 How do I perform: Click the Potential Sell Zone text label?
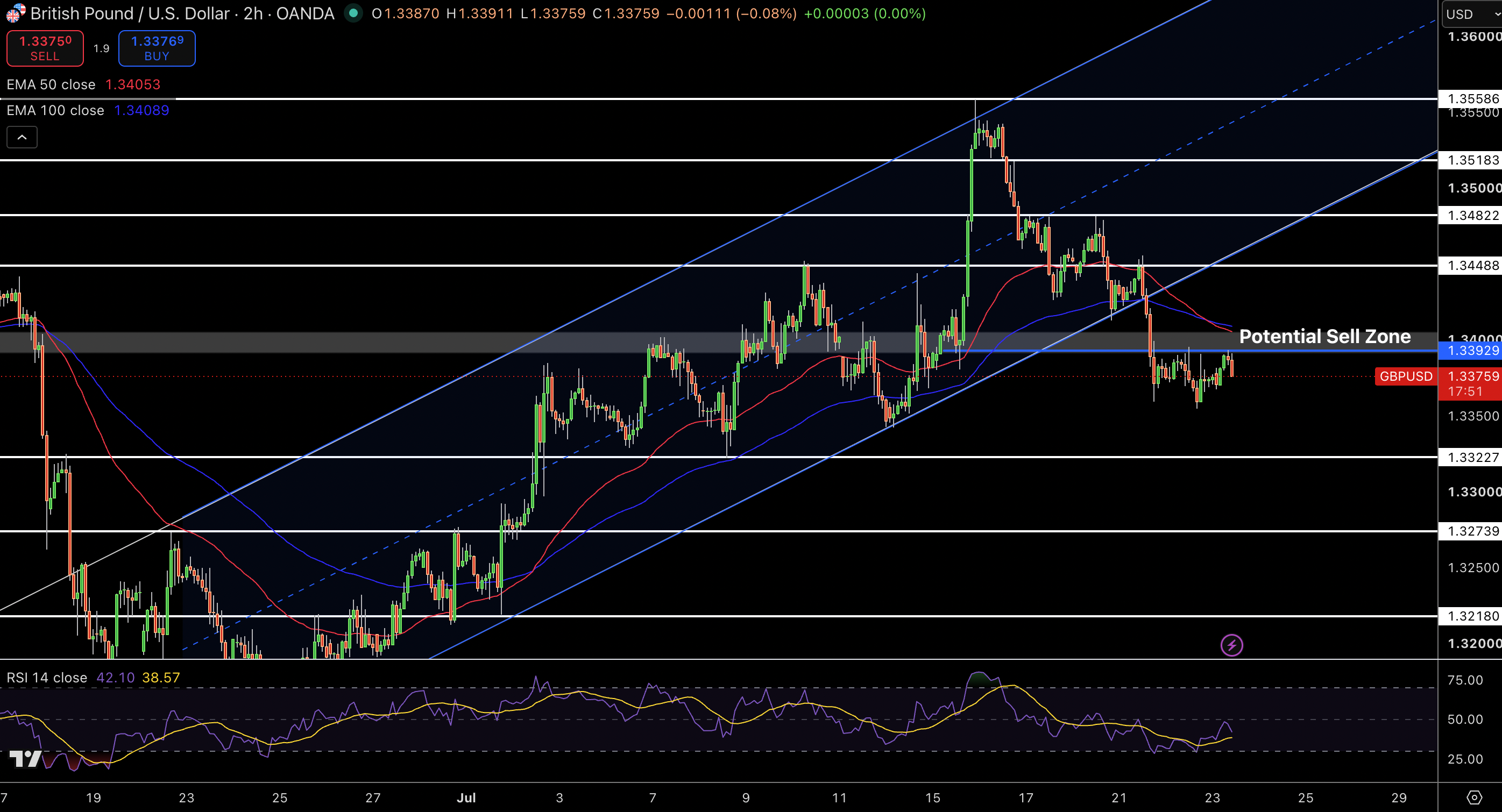tap(1325, 336)
